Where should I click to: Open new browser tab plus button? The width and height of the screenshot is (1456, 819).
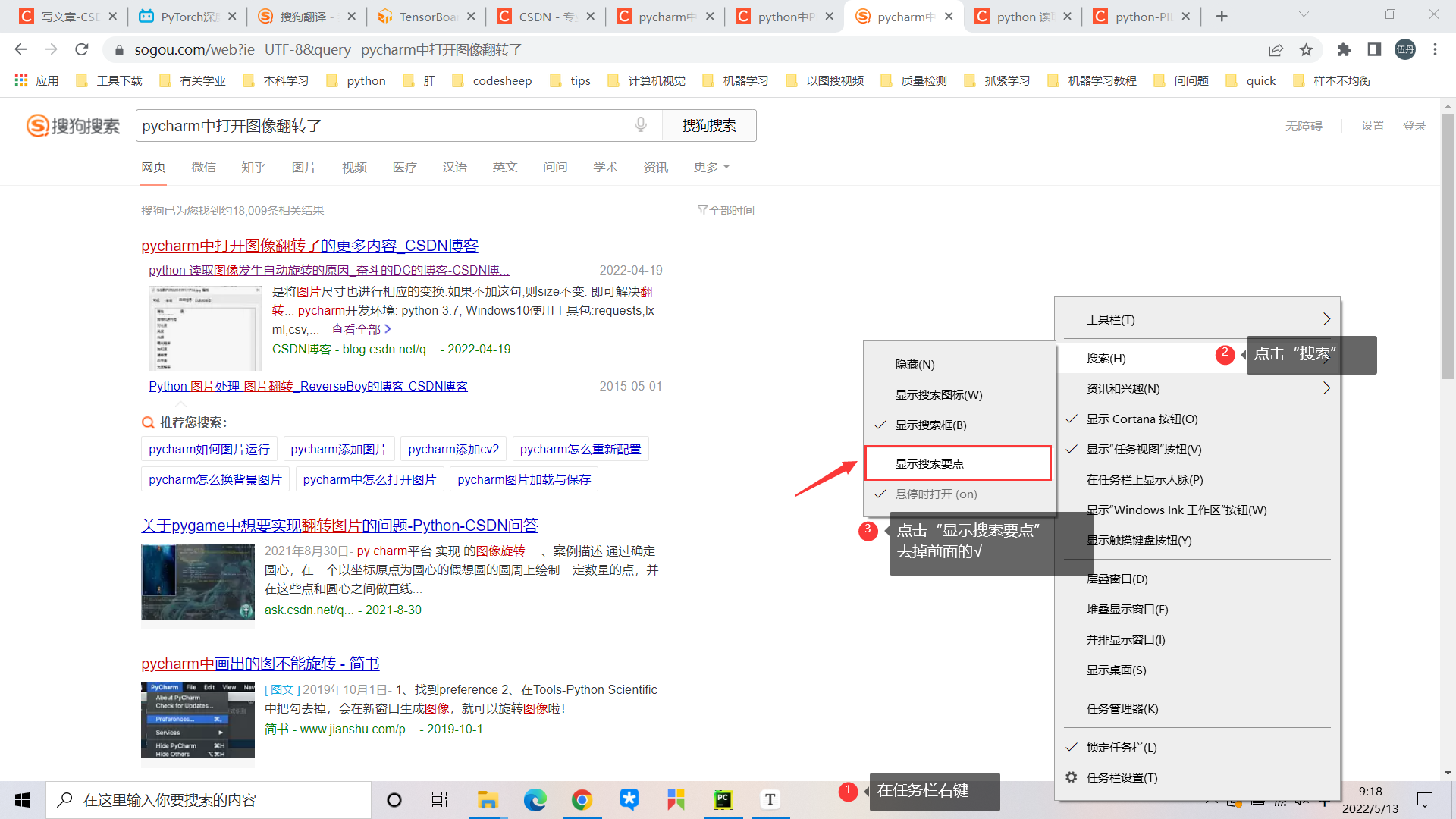pyautogui.click(x=1221, y=17)
